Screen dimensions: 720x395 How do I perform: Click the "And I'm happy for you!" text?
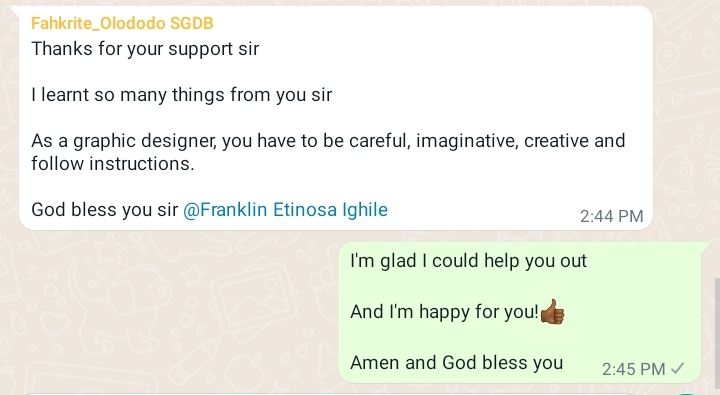(x=444, y=312)
